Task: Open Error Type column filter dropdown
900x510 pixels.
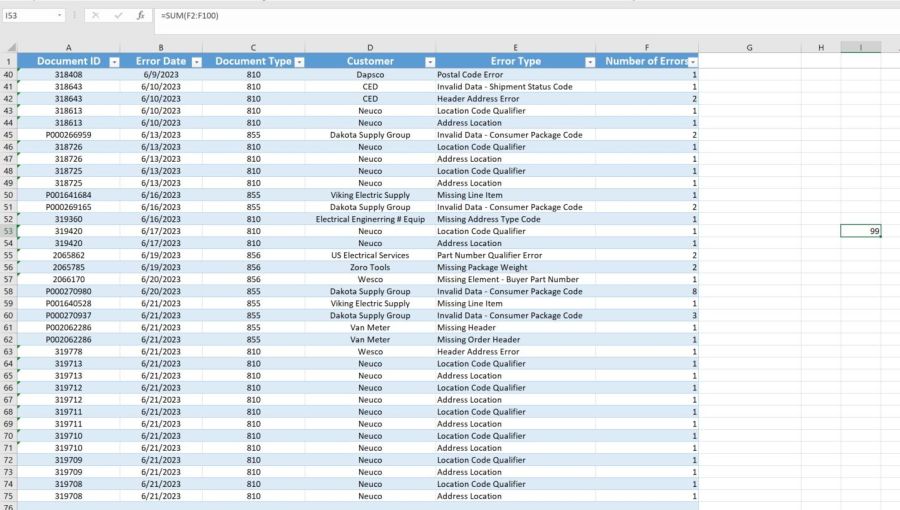Action: click(589, 62)
